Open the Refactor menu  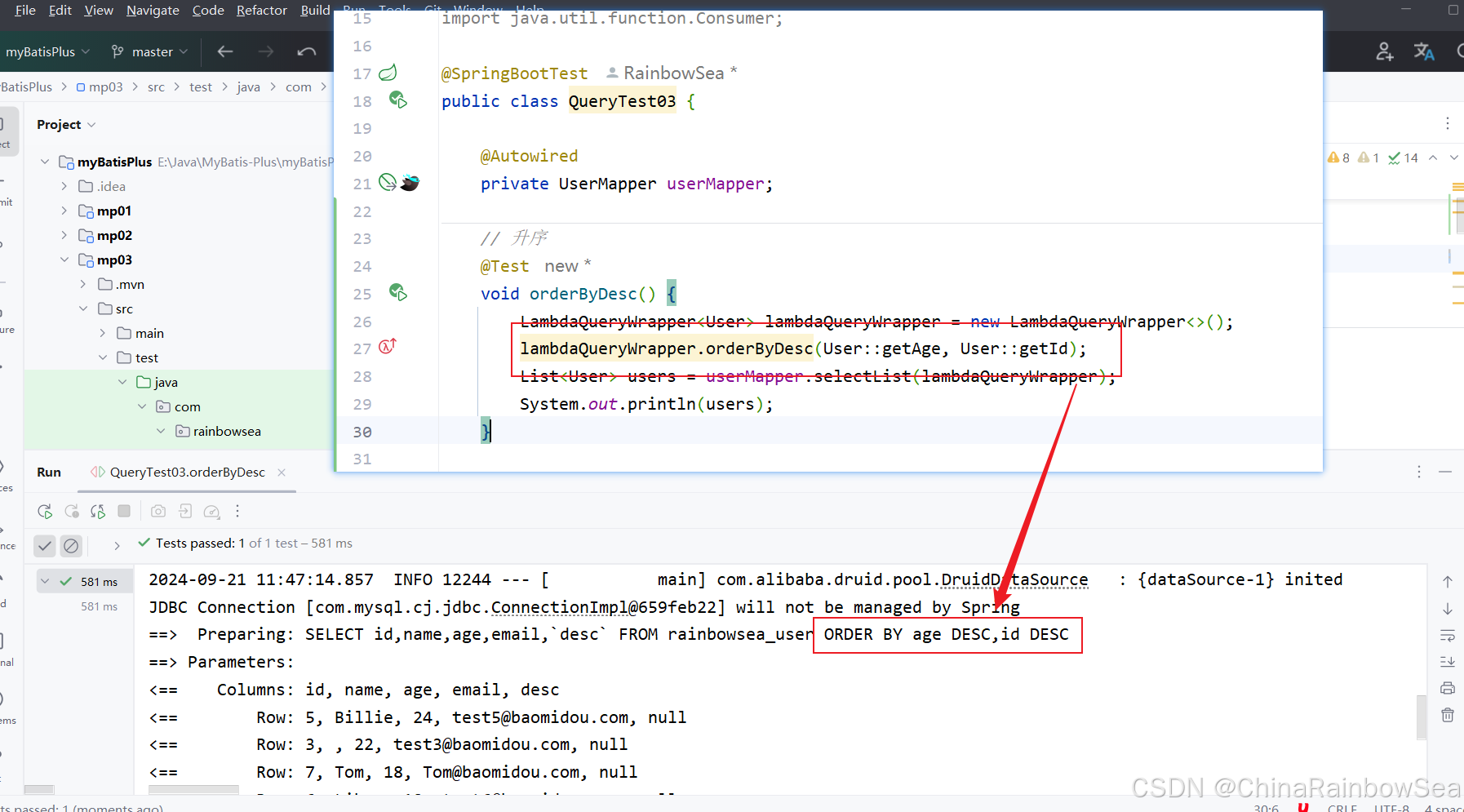pyautogui.click(x=262, y=10)
